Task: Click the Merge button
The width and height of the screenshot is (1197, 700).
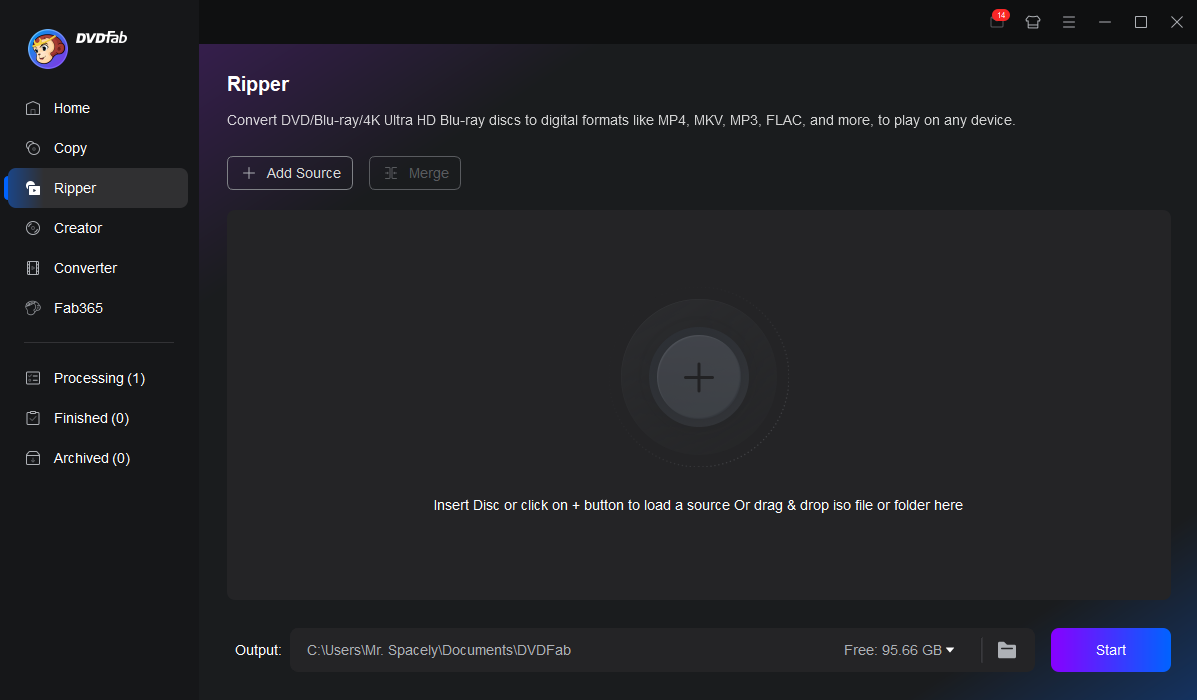Action: click(x=415, y=173)
